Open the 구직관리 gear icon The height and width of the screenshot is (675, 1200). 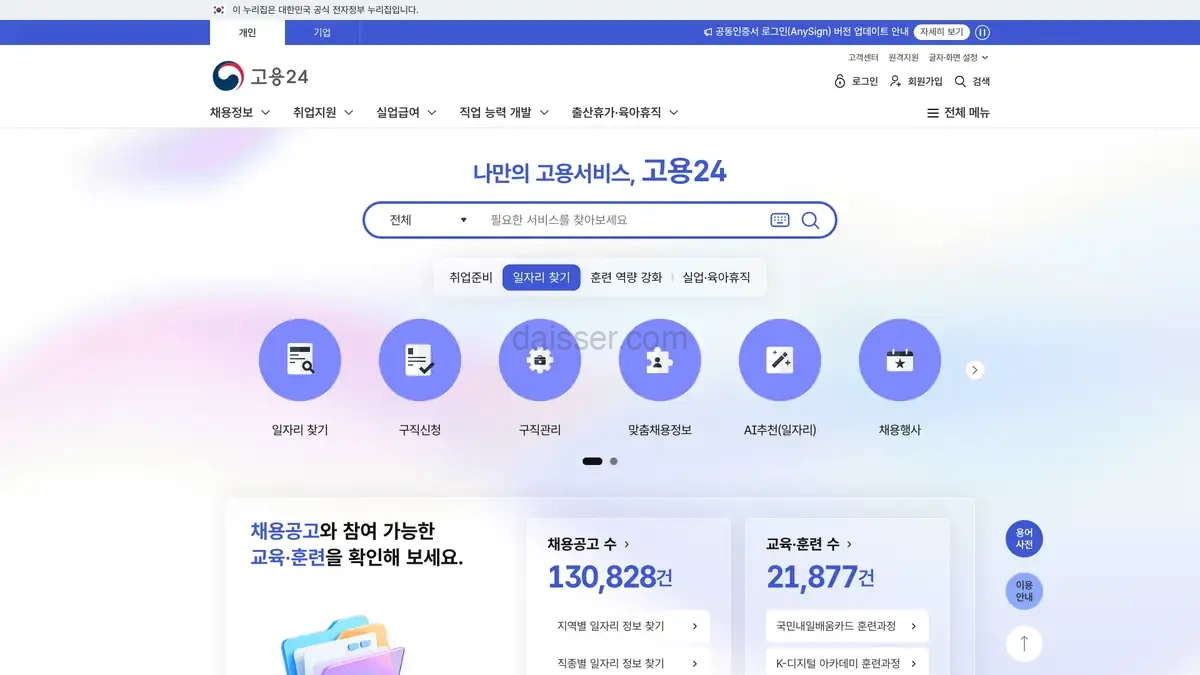[540, 360]
